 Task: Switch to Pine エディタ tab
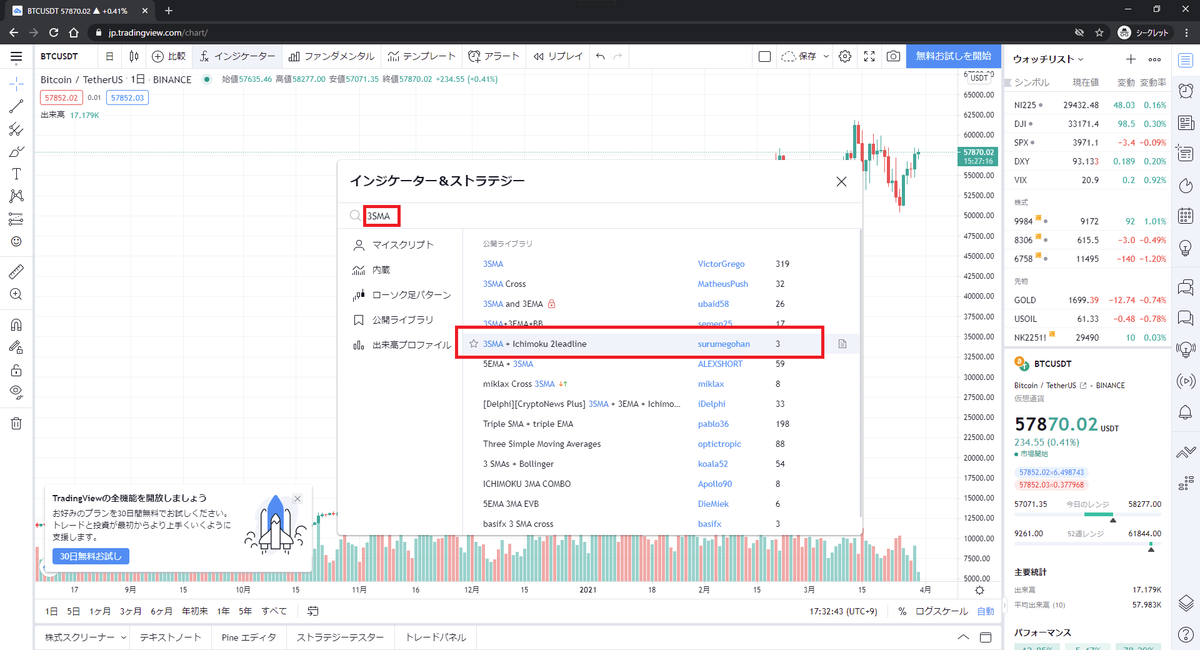(250, 637)
